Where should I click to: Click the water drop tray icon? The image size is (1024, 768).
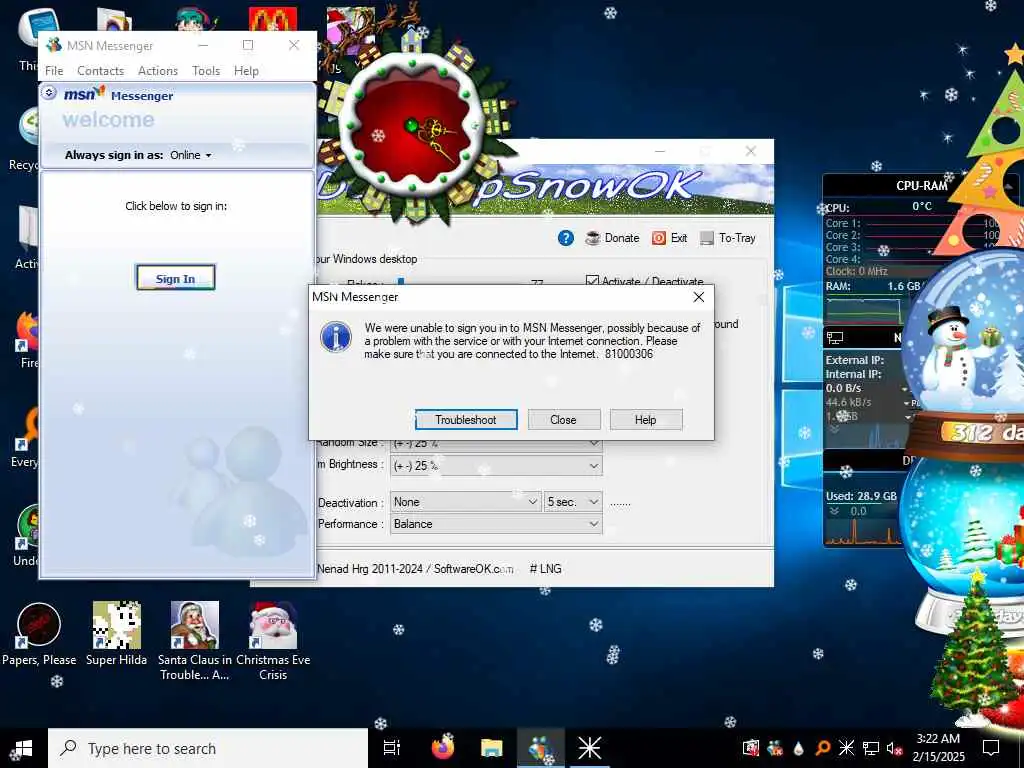coord(798,748)
